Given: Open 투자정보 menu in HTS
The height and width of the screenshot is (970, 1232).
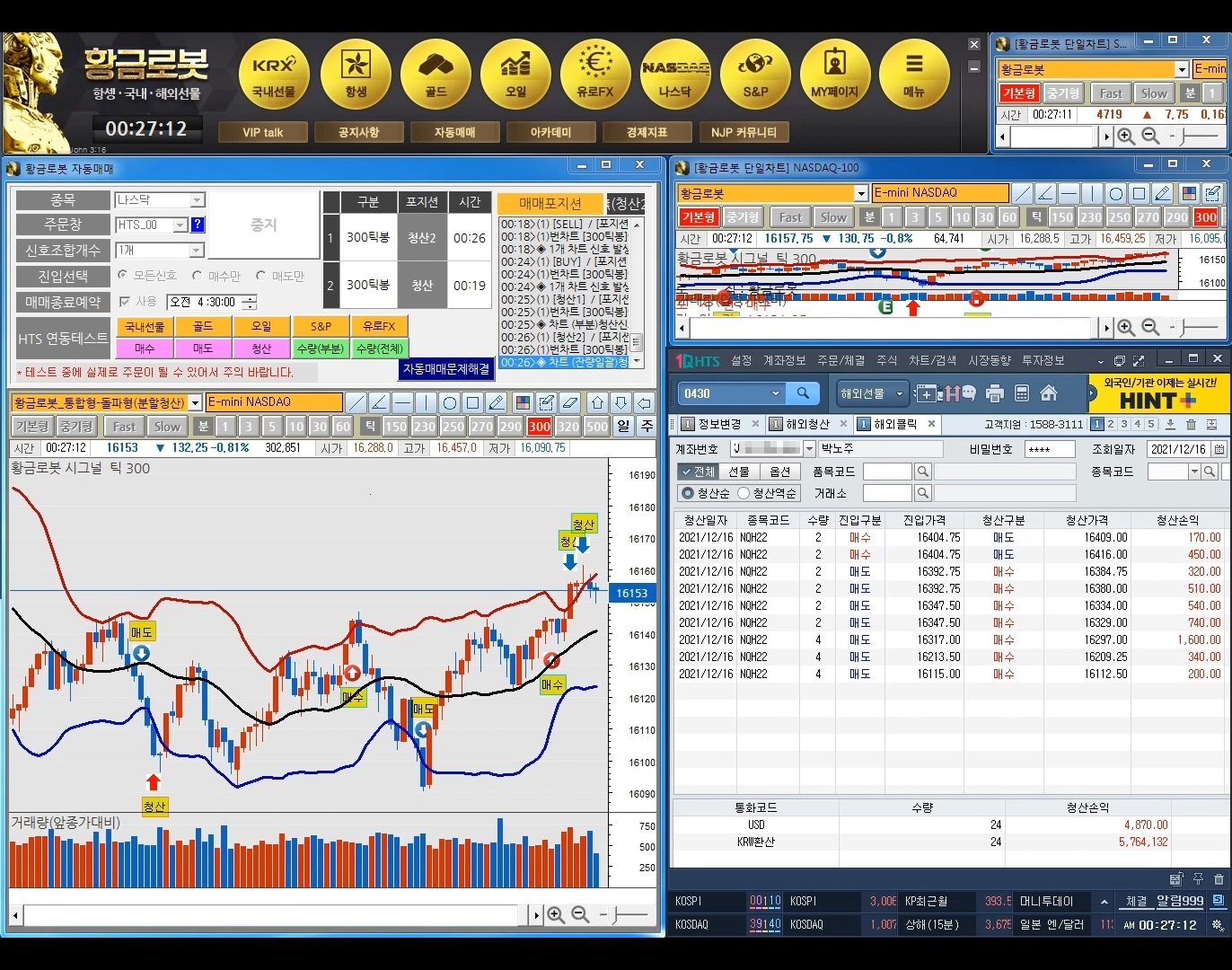Looking at the screenshot, I should (x=1043, y=360).
